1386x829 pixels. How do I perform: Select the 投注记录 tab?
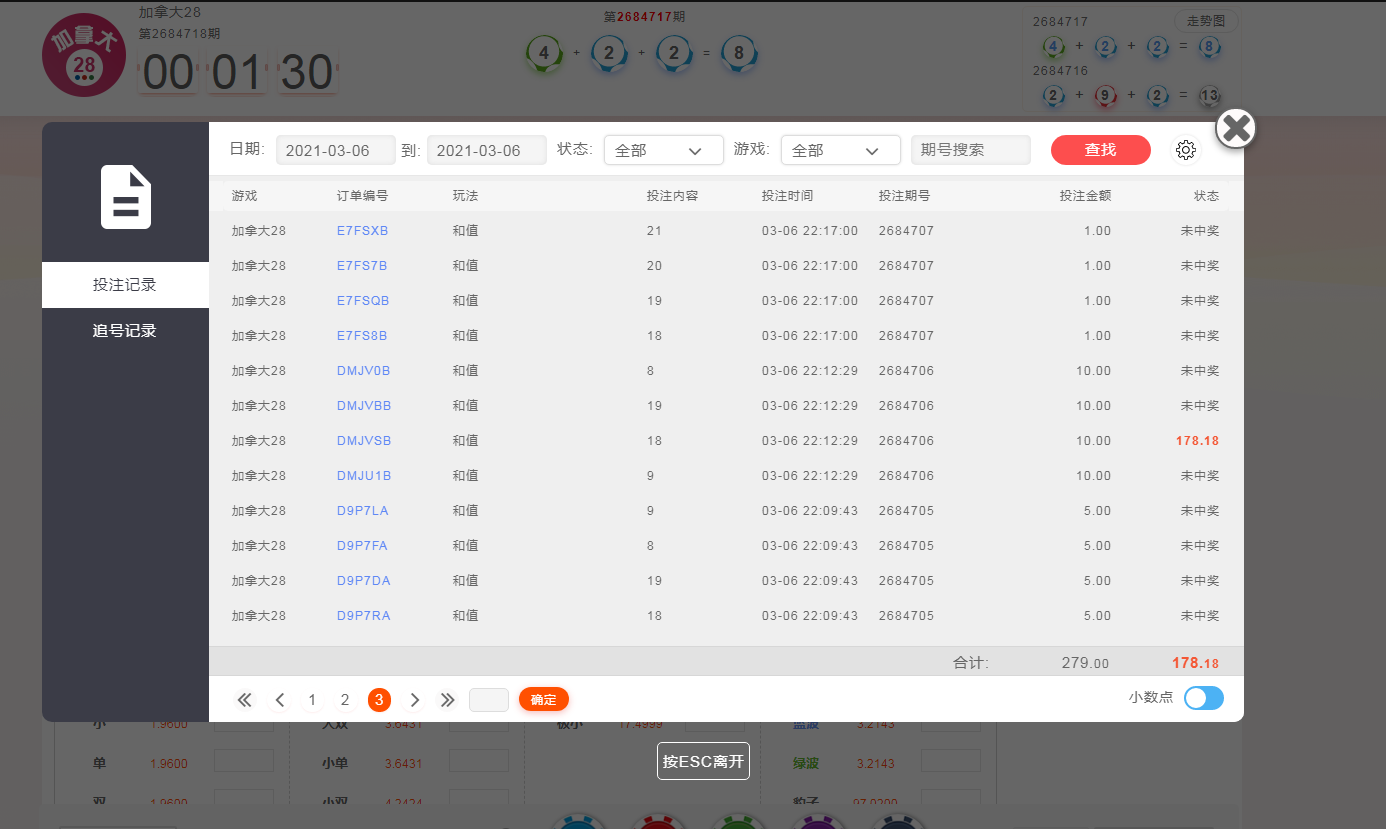125,285
